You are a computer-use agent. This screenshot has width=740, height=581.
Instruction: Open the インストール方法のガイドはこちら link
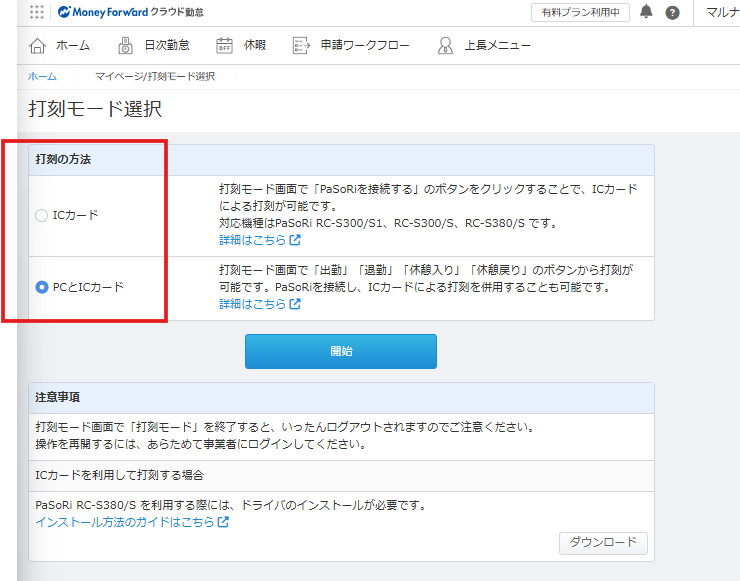pos(132,522)
